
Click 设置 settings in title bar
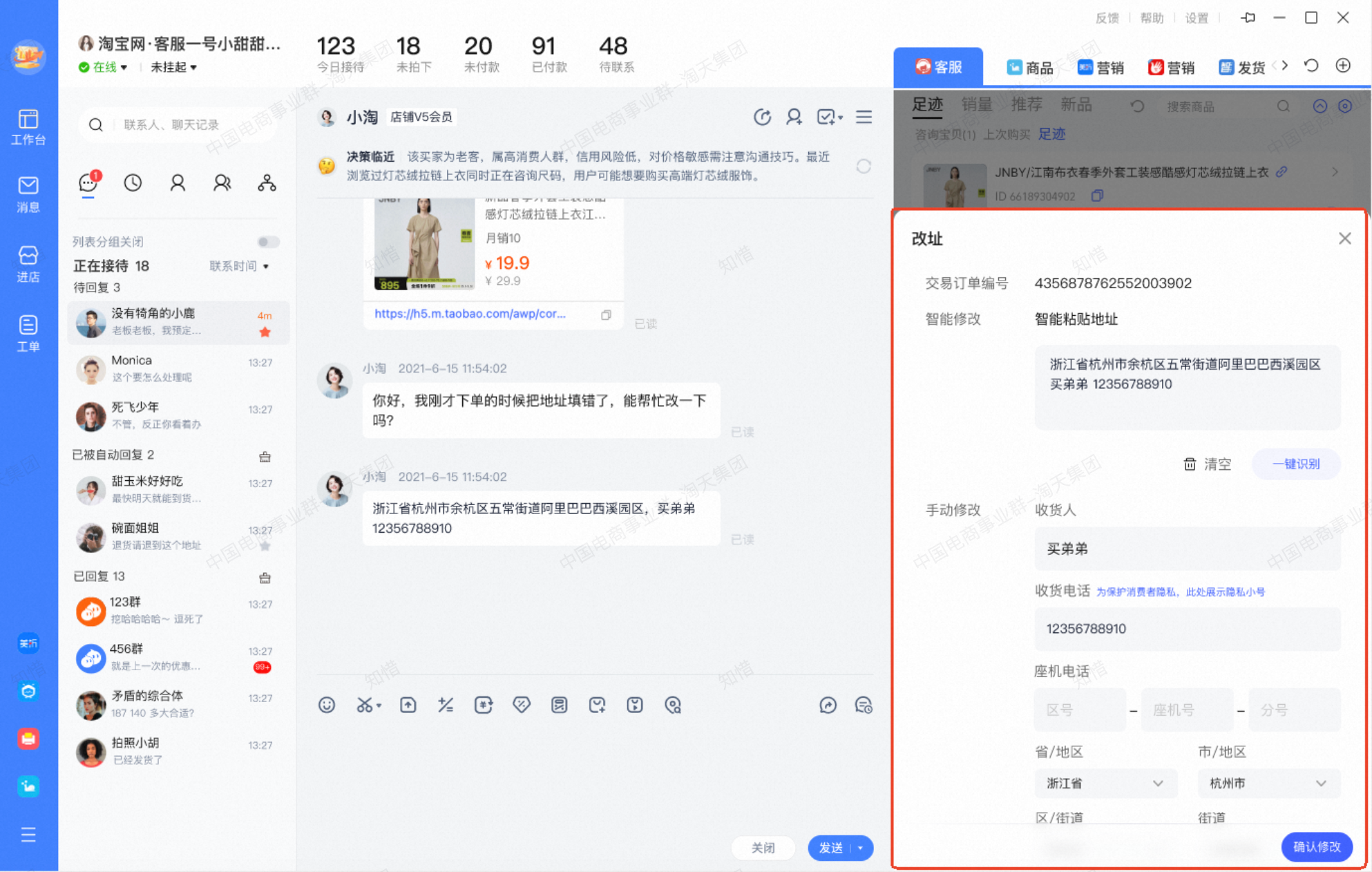1197,18
